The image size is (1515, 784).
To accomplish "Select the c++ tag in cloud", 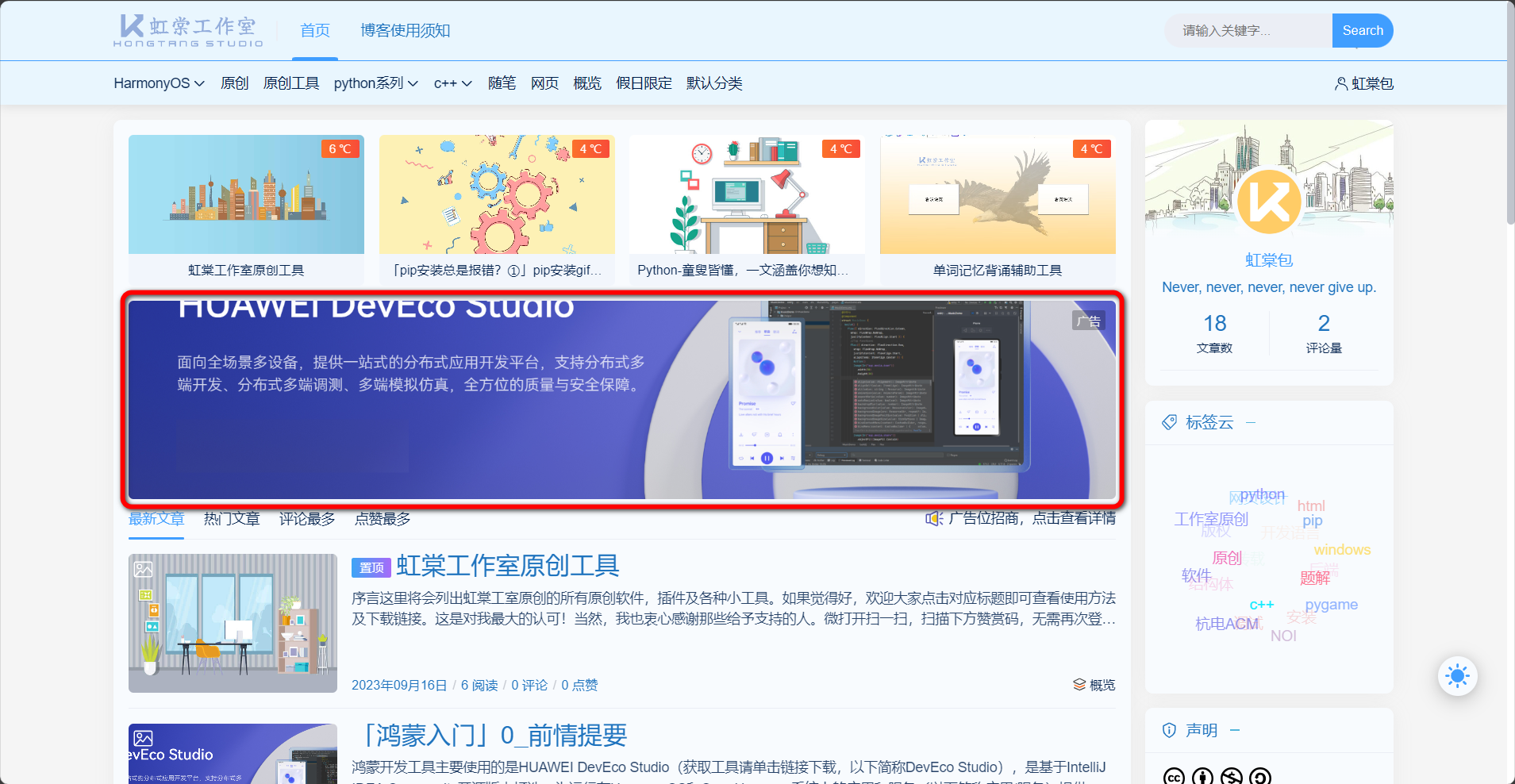I will point(1262,605).
